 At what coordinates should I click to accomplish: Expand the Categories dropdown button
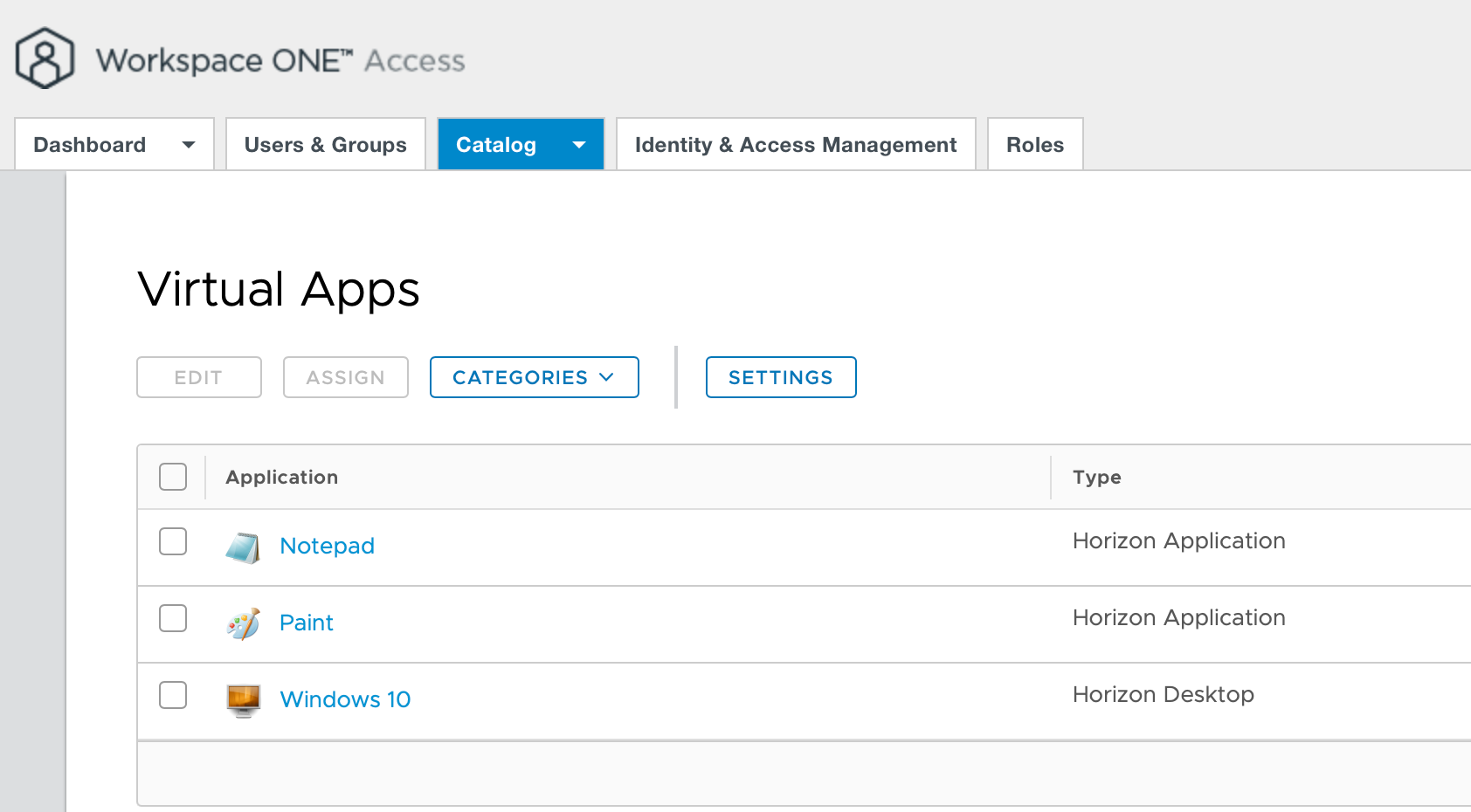tap(534, 377)
